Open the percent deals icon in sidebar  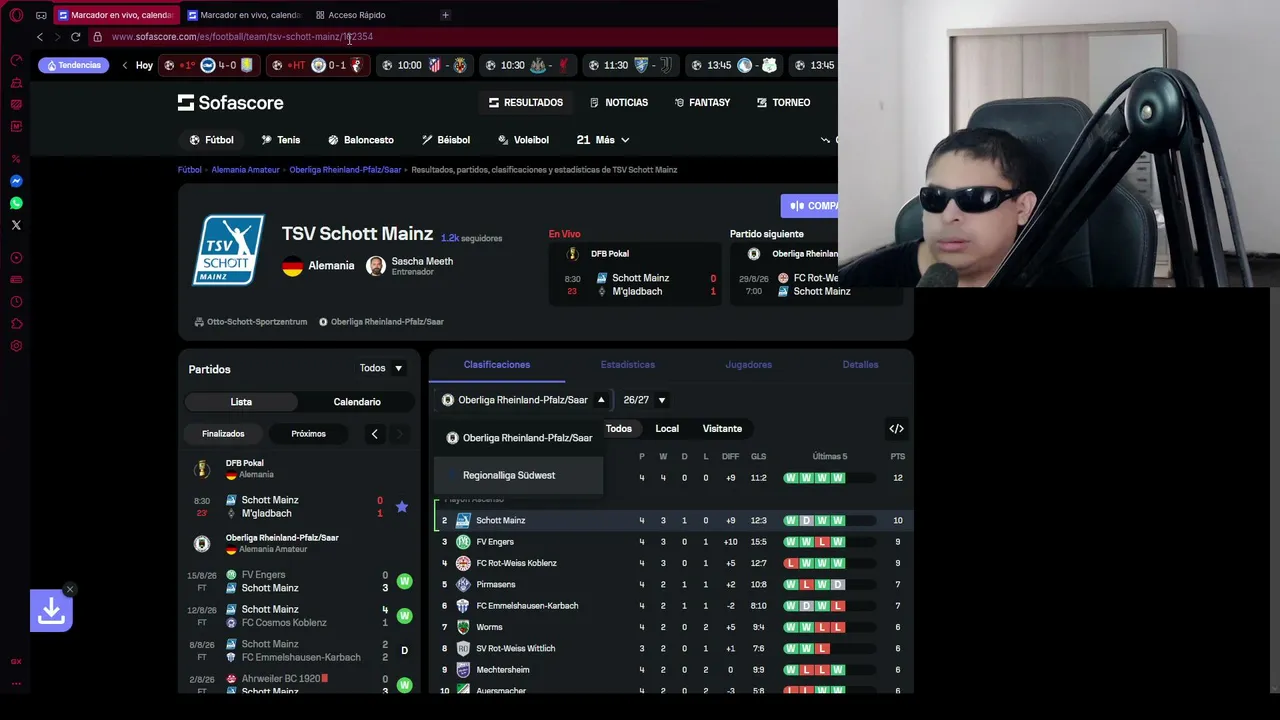(x=16, y=159)
